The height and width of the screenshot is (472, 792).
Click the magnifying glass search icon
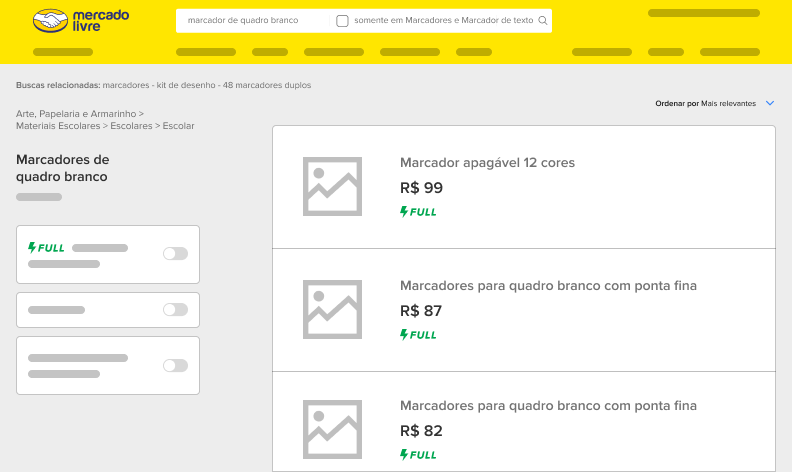[x=542, y=21]
